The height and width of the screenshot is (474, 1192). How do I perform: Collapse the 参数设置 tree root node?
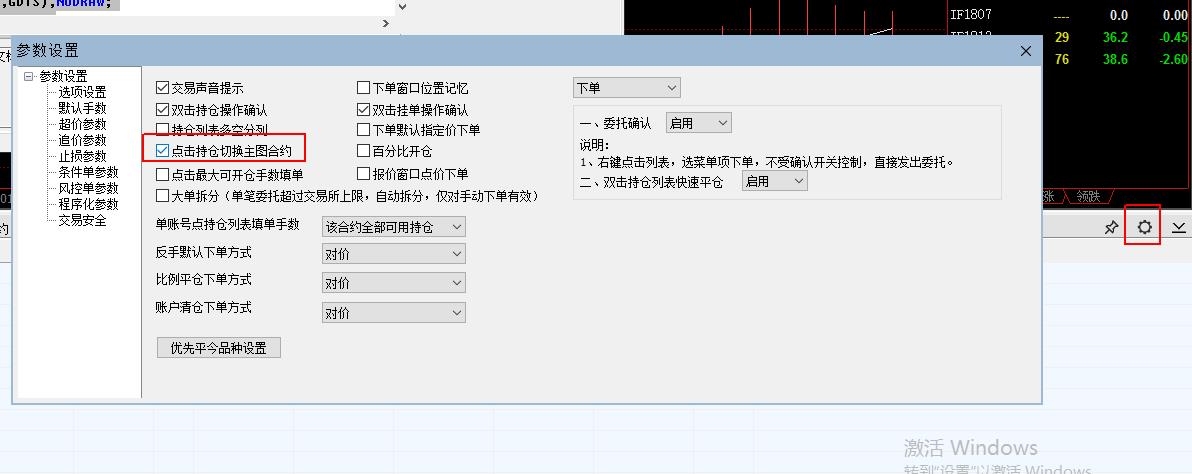click(29, 76)
